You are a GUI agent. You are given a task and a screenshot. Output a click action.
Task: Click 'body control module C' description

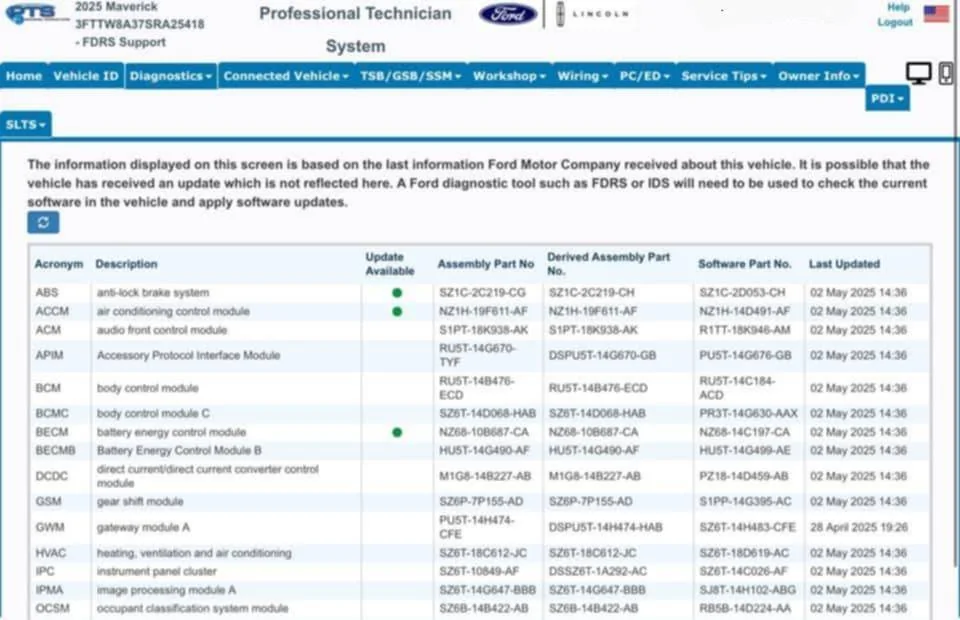tap(153, 413)
